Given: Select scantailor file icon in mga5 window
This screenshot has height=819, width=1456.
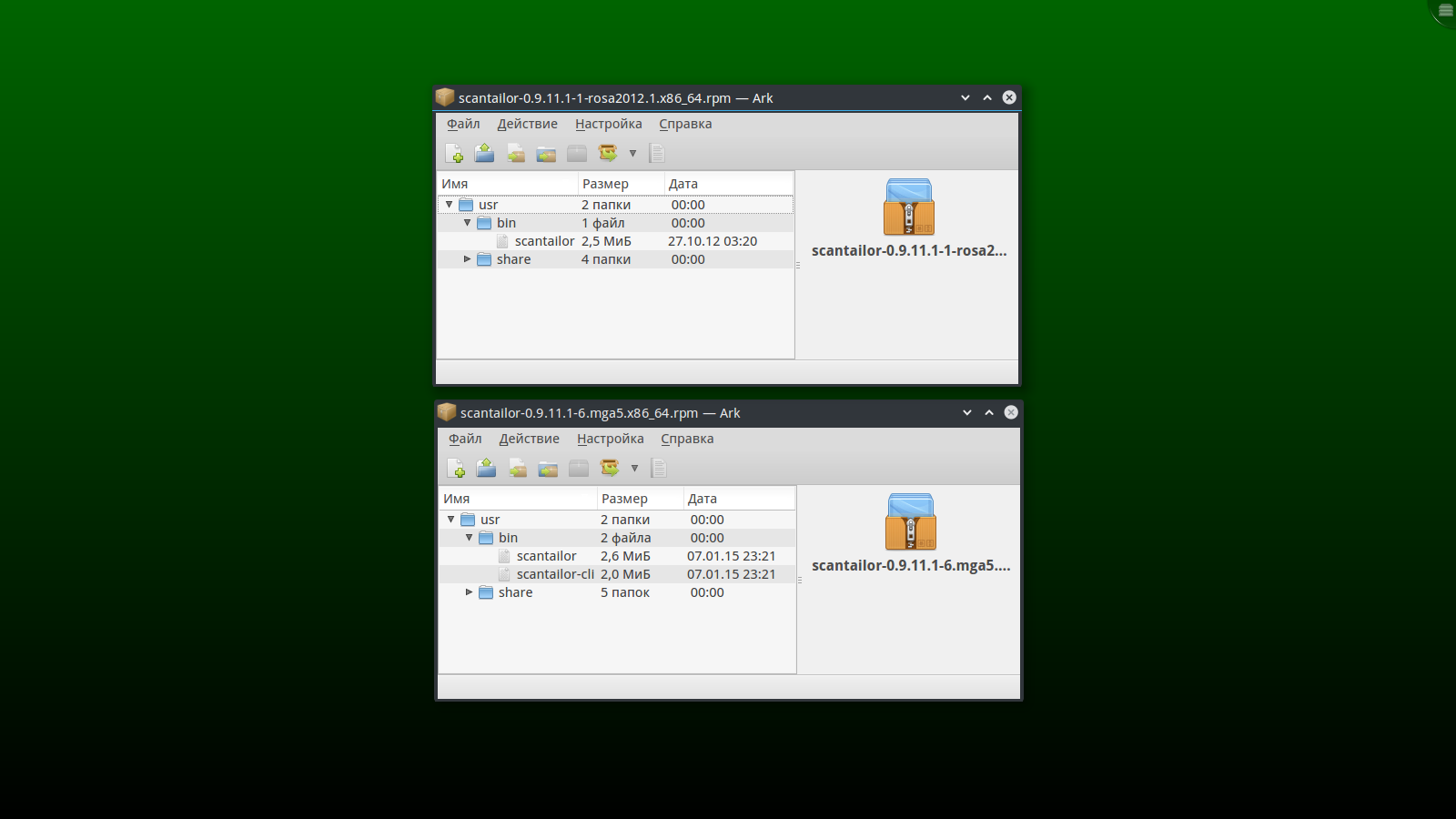Looking at the screenshot, I should click(x=504, y=556).
